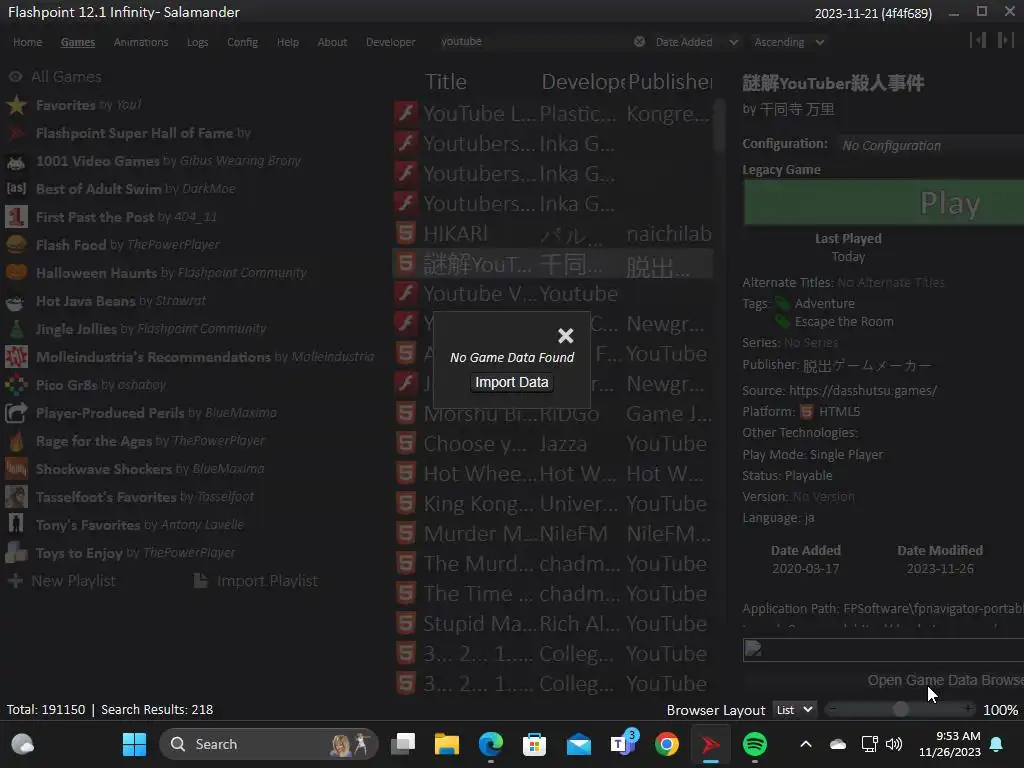The image size is (1024, 768).
Task: Open the Halloween Haunts pumpkin icon
Action: [x=16, y=273]
